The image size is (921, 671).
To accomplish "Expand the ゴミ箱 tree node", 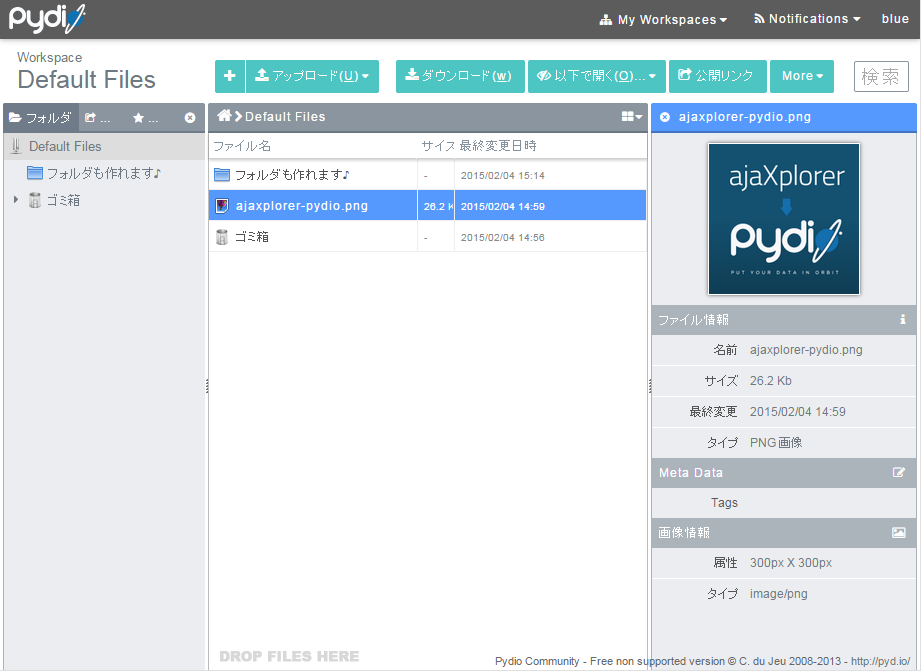I will pos(14,199).
